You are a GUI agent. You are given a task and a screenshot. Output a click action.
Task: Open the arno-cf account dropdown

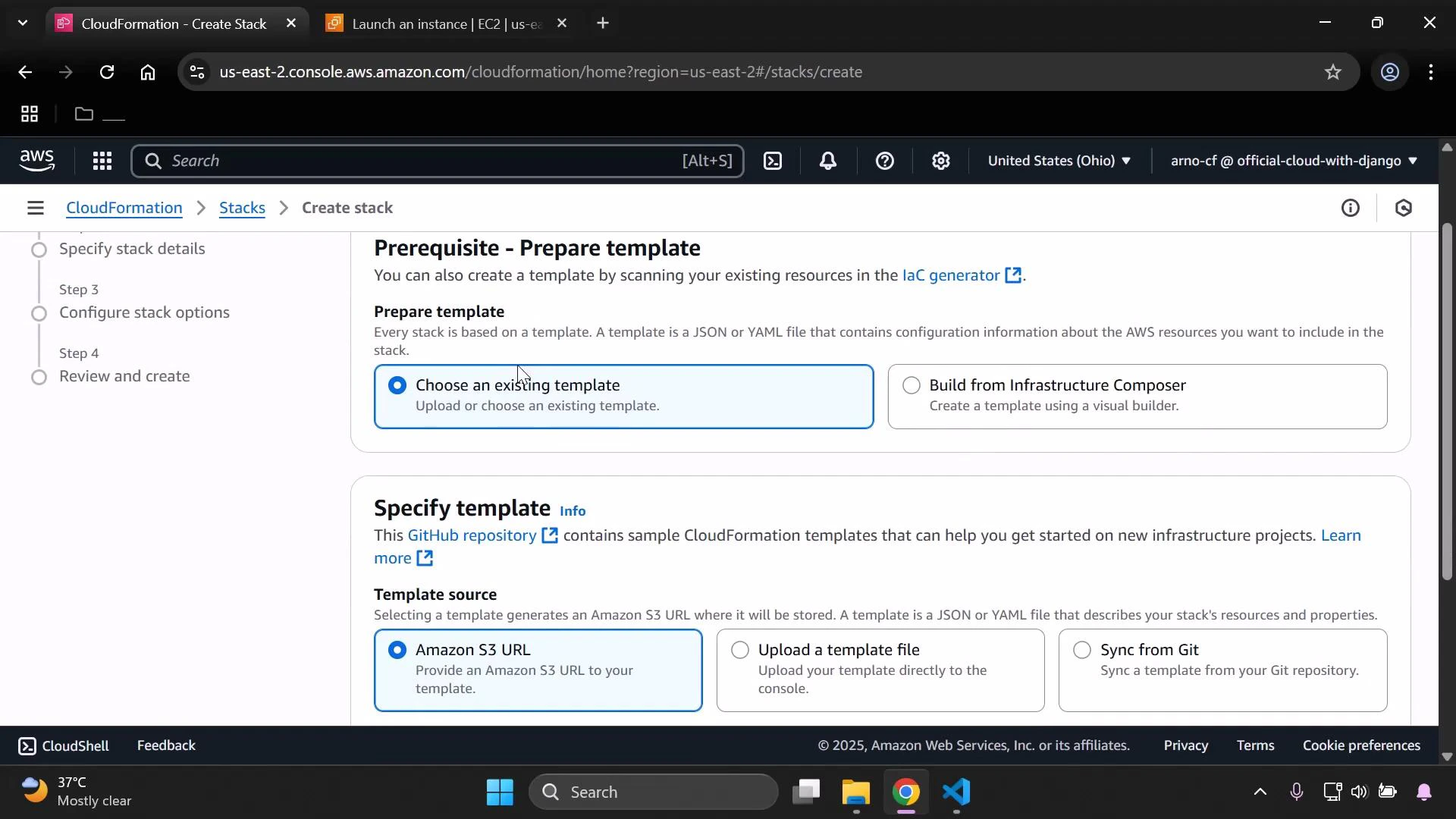pos(1292,161)
